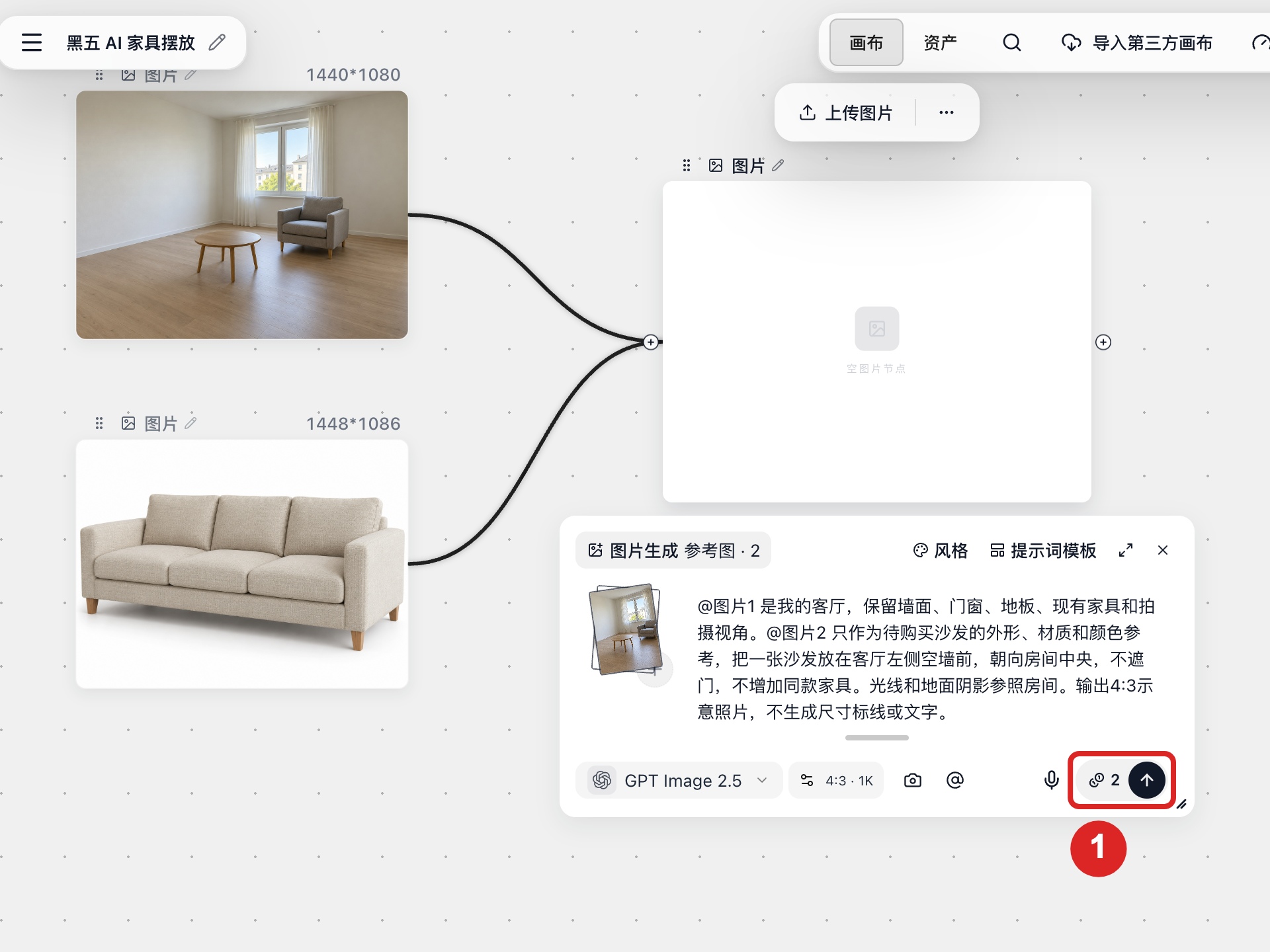
Task: Activate the microphone voice input
Action: [x=1051, y=780]
